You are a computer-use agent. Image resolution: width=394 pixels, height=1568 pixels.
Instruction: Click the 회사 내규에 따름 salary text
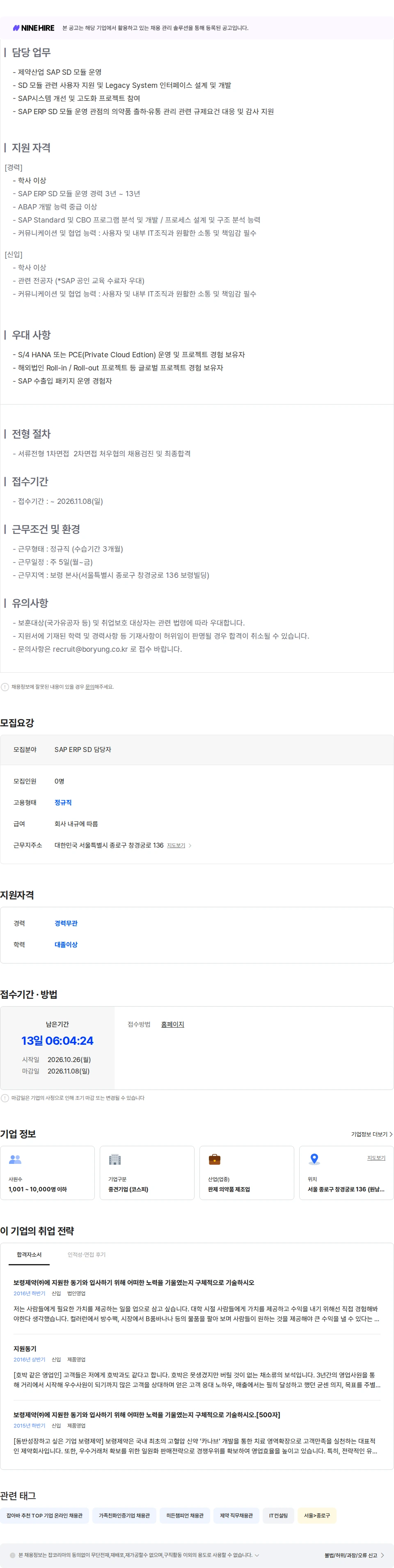[76, 823]
